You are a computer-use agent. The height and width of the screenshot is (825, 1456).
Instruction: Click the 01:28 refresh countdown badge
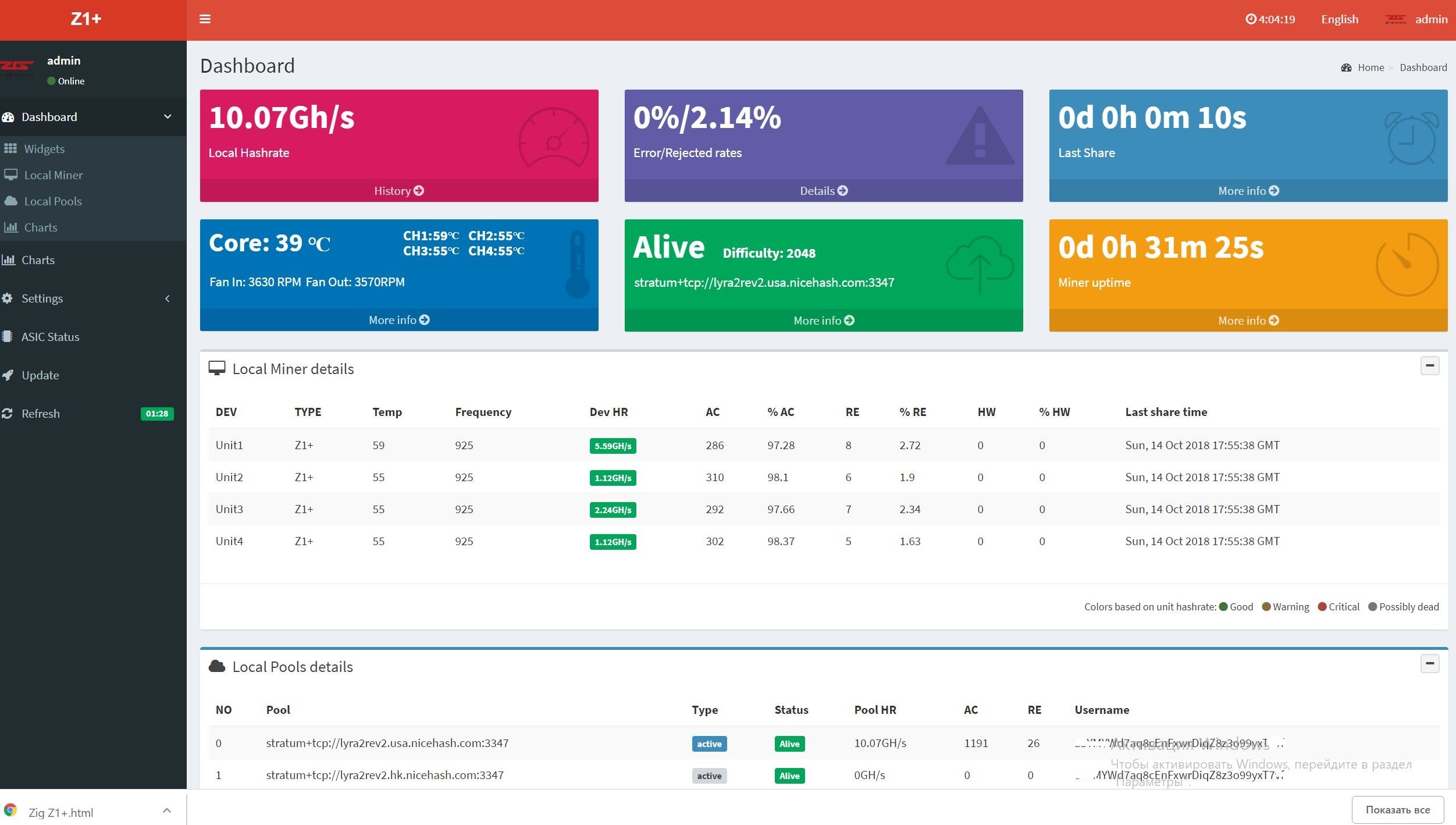click(157, 414)
